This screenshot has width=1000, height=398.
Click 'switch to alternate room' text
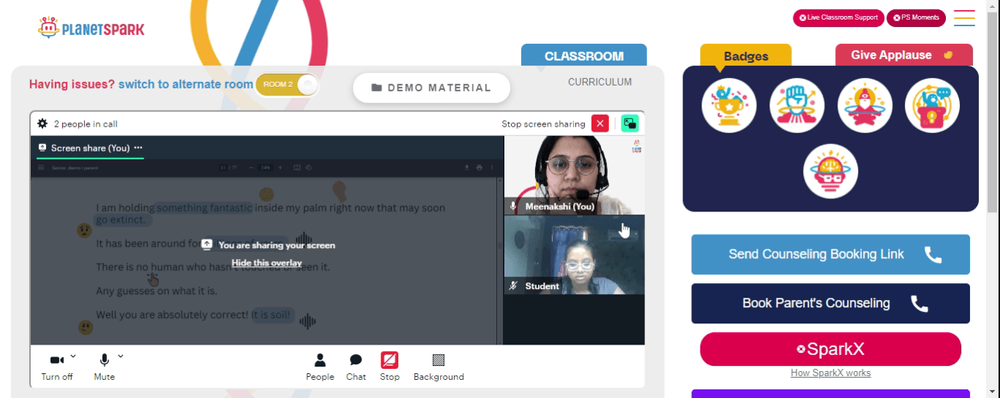pos(186,84)
